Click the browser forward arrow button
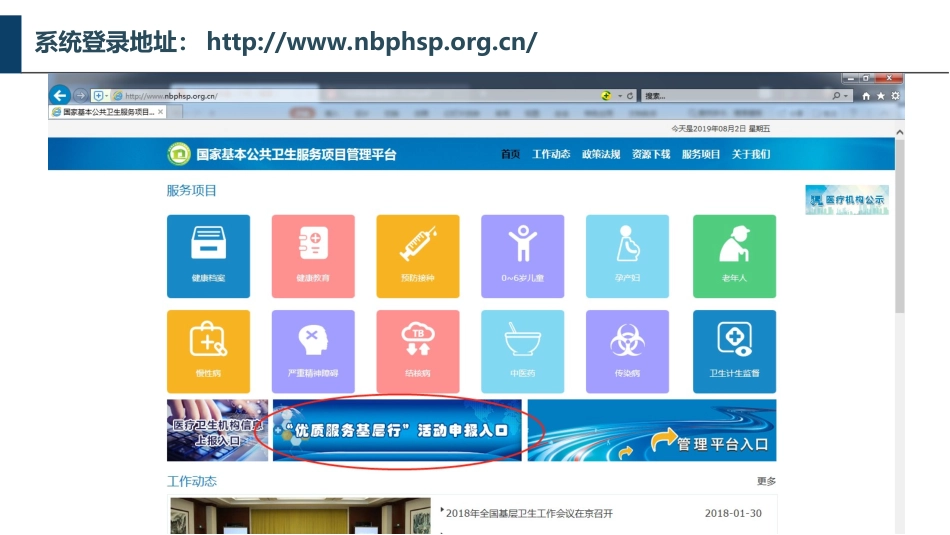This screenshot has width=950, height=535. [80, 96]
